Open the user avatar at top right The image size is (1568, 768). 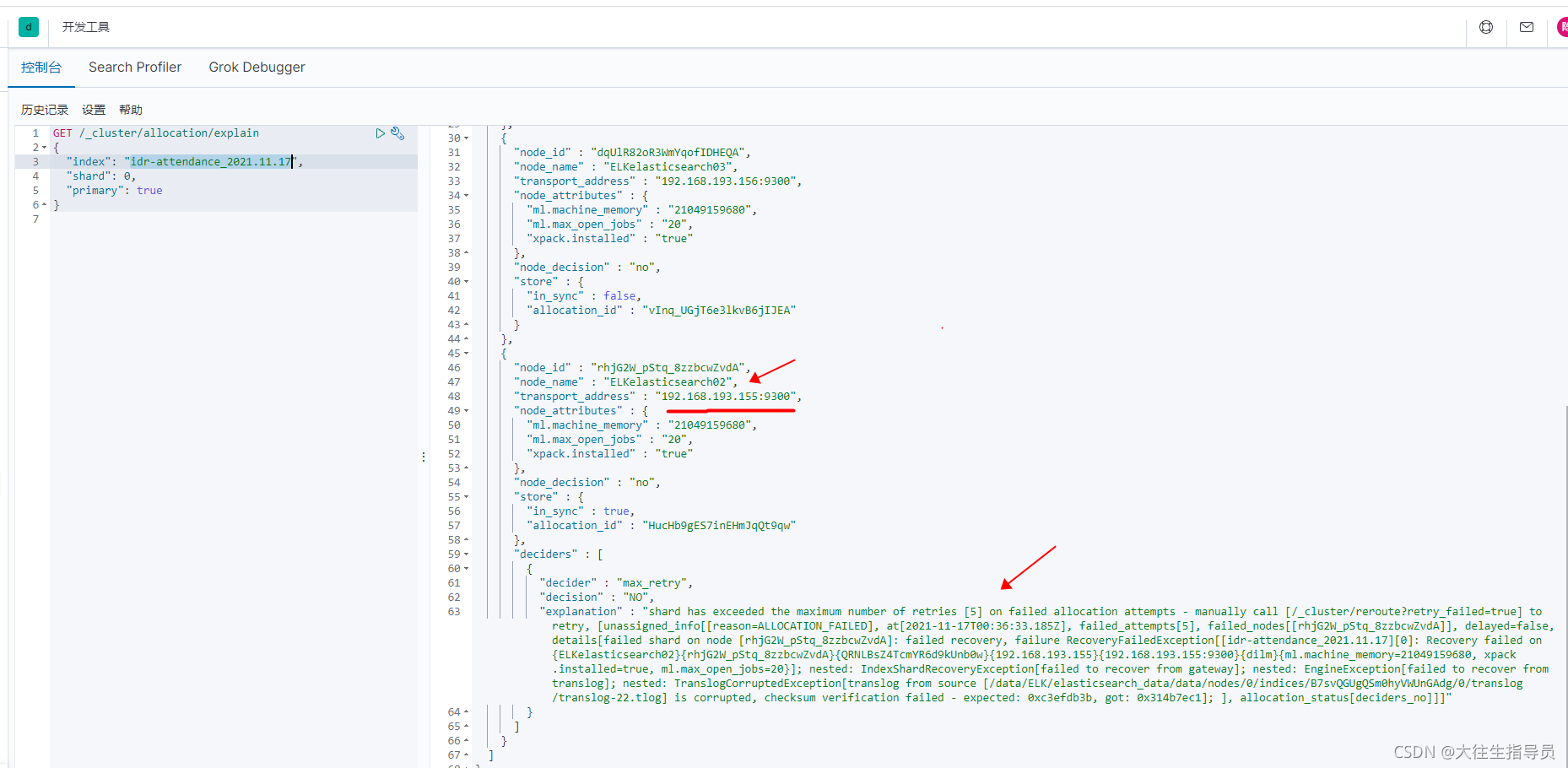(x=1562, y=27)
